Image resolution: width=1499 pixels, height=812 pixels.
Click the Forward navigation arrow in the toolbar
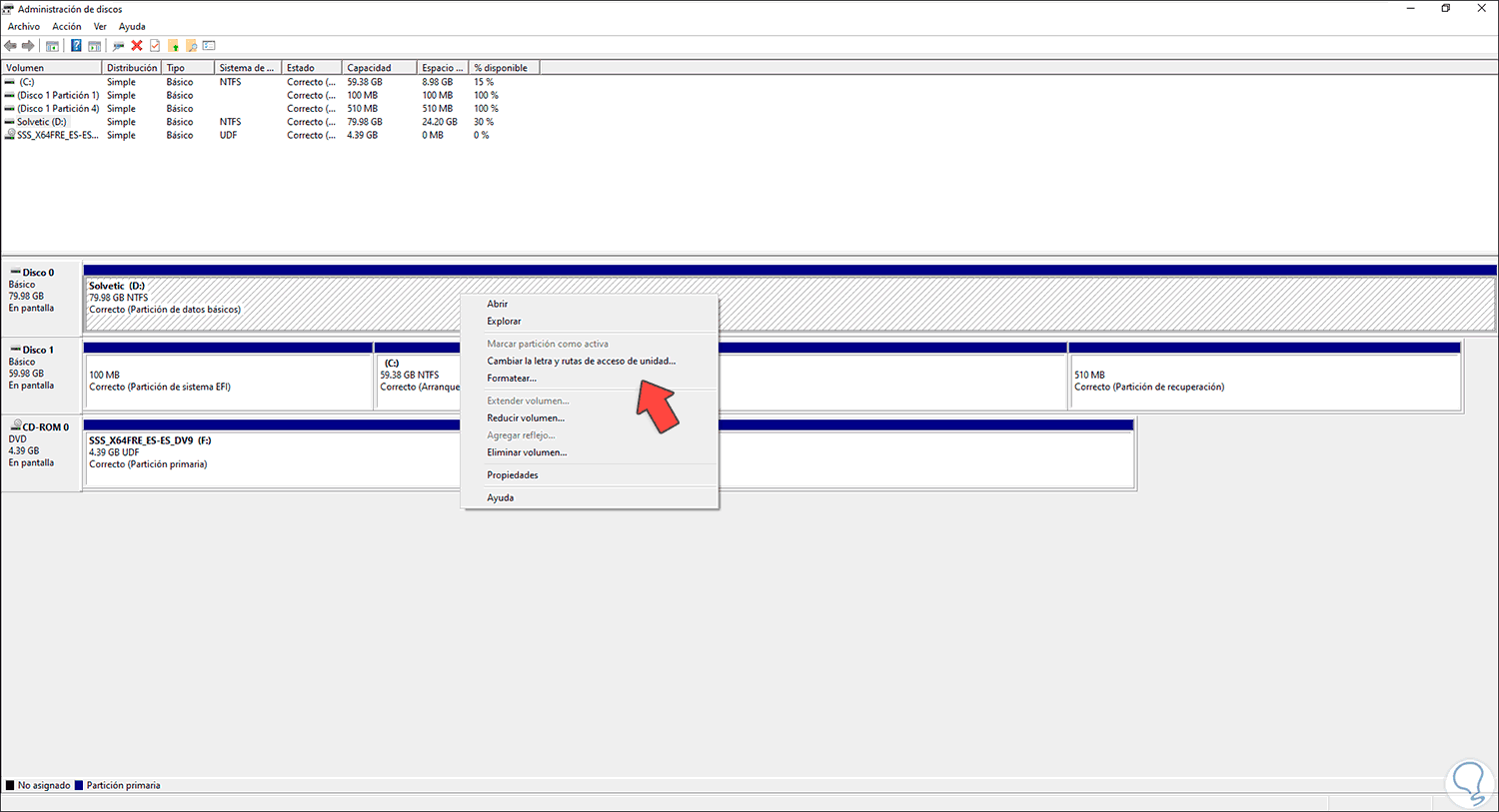pyautogui.click(x=28, y=45)
